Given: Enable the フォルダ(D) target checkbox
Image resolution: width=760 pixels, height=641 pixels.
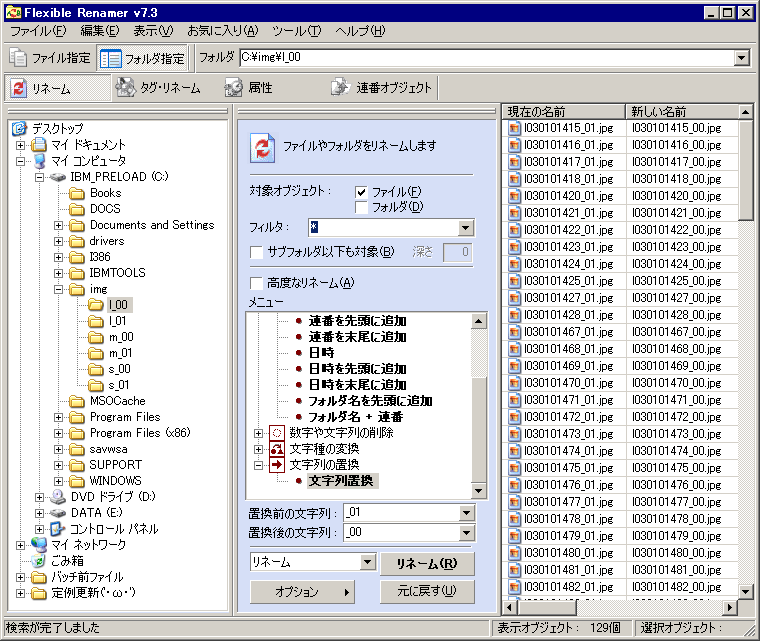Looking at the screenshot, I should [361, 207].
